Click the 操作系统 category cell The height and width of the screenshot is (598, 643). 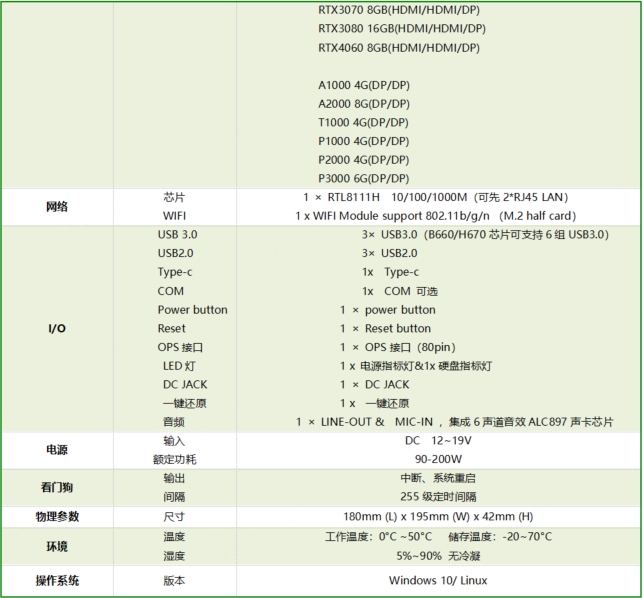point(57,581)
